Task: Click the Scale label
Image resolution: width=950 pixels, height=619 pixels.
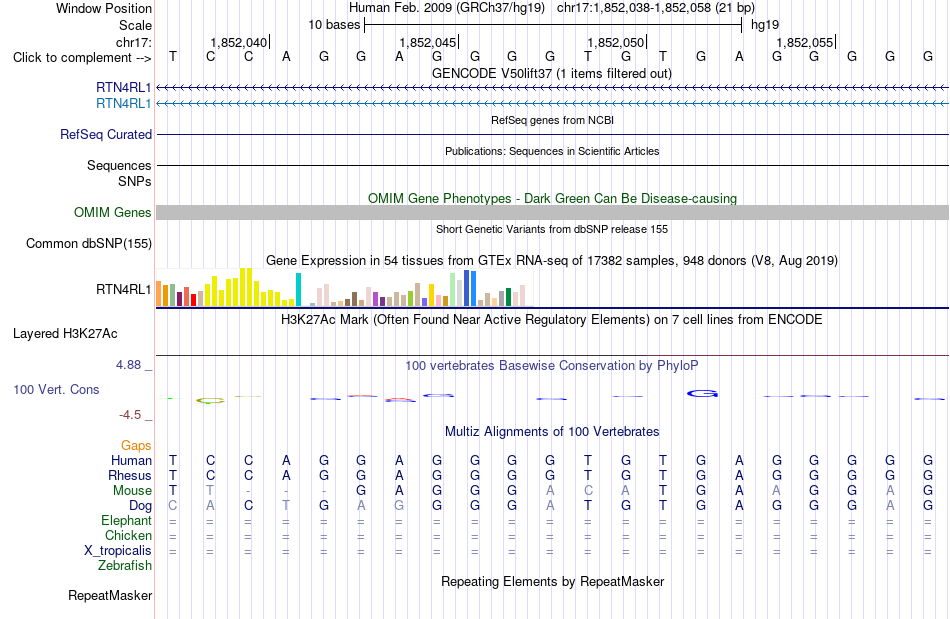Action: click(135, 25)
